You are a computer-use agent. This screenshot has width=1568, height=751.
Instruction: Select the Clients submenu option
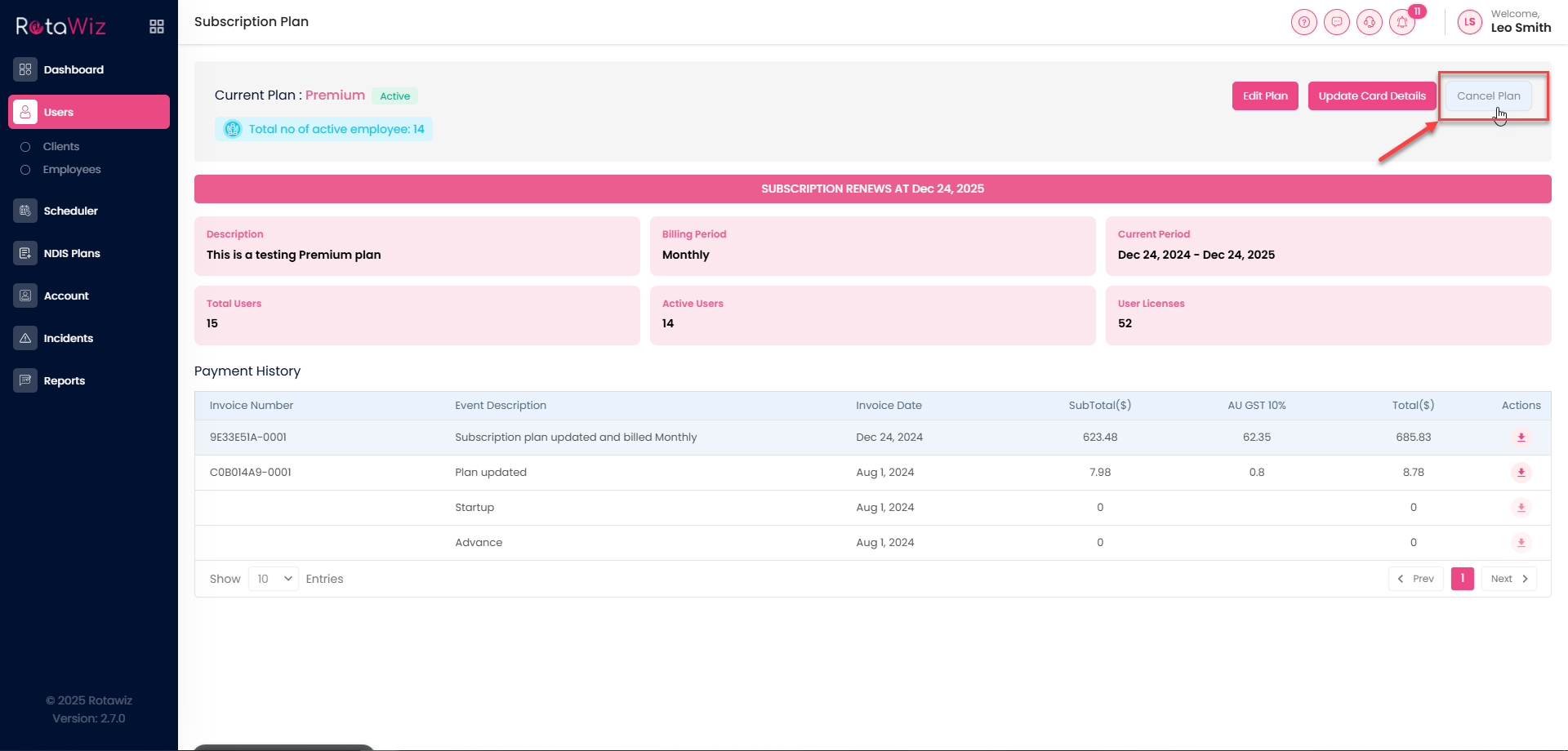pos(61,147)
